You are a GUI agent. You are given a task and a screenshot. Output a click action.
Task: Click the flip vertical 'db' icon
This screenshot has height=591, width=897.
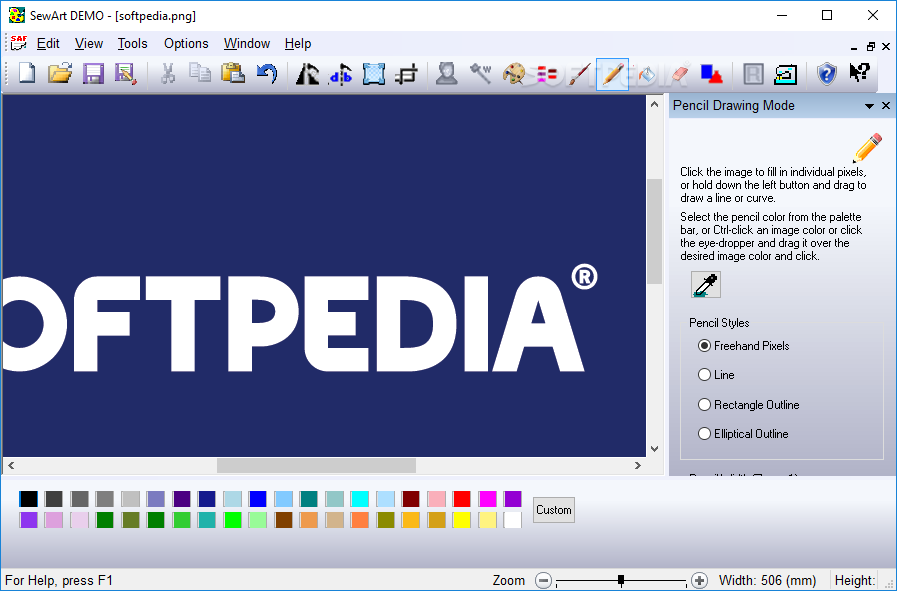[340, 74]
